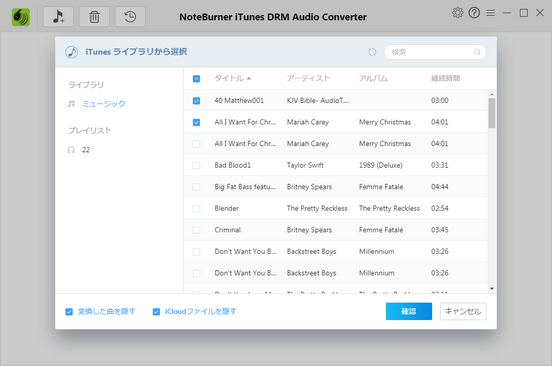Click the trash delete toolbar icon
The image size is (552, 366).
94,17
